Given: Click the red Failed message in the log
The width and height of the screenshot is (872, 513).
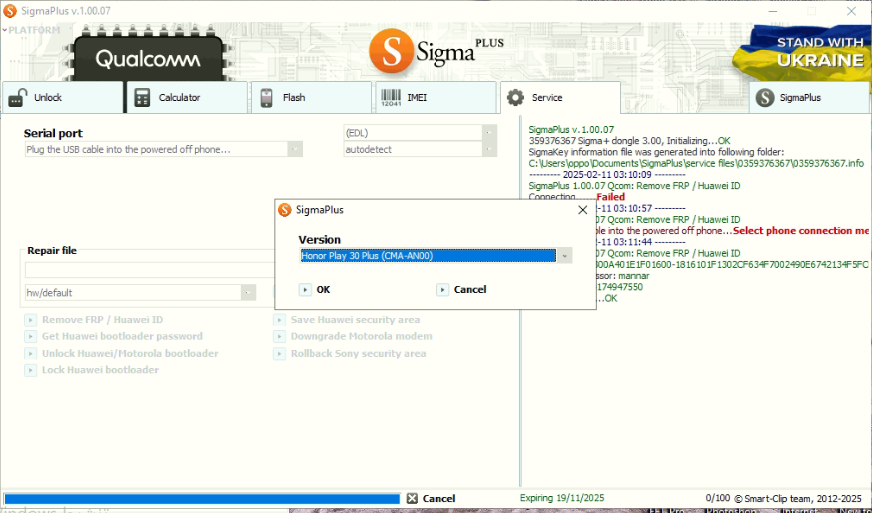Looking at the screenshot, I should point(611,196).
